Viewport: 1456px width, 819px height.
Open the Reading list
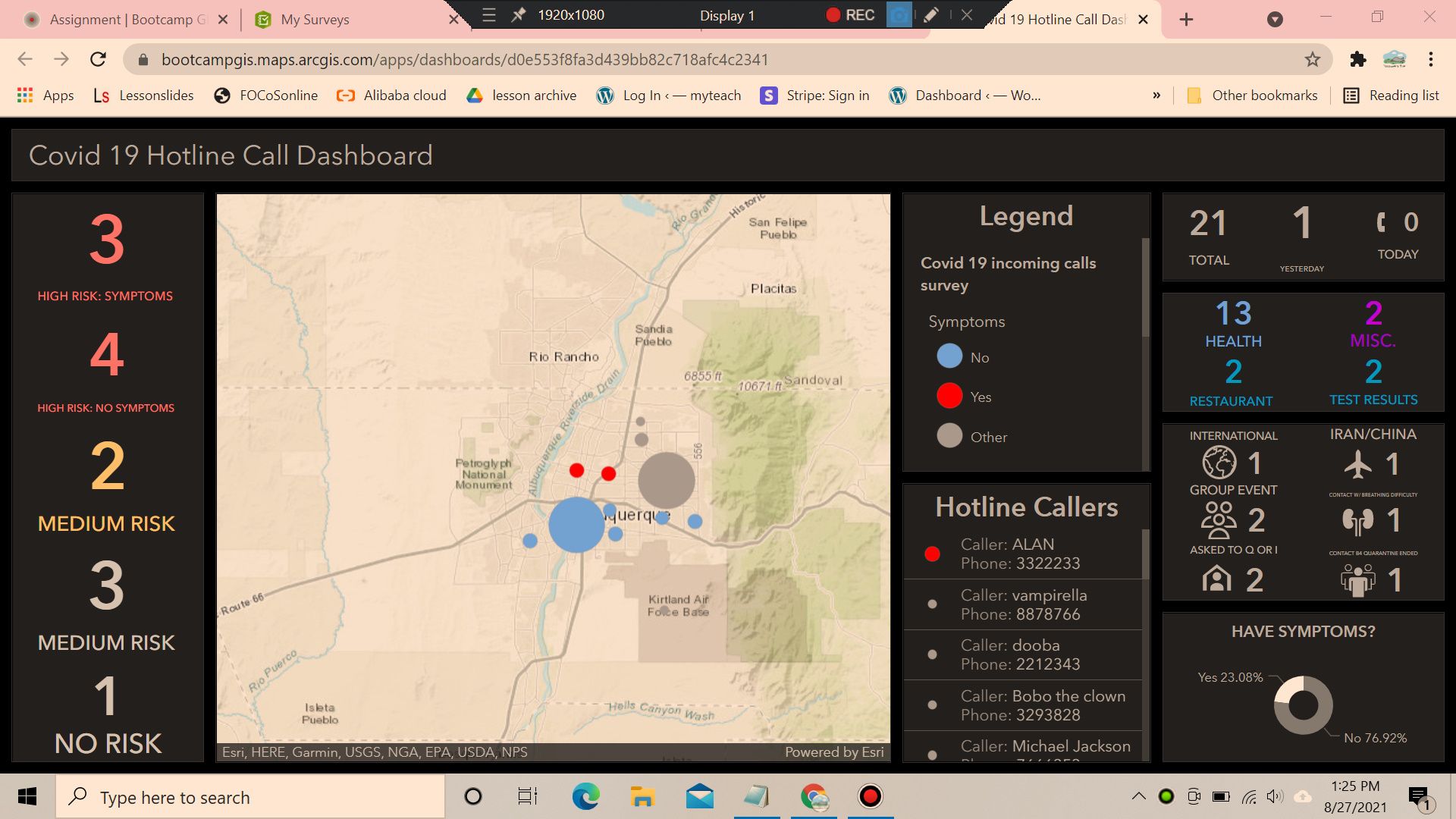pyautogui.click(x=1404, y=96)
